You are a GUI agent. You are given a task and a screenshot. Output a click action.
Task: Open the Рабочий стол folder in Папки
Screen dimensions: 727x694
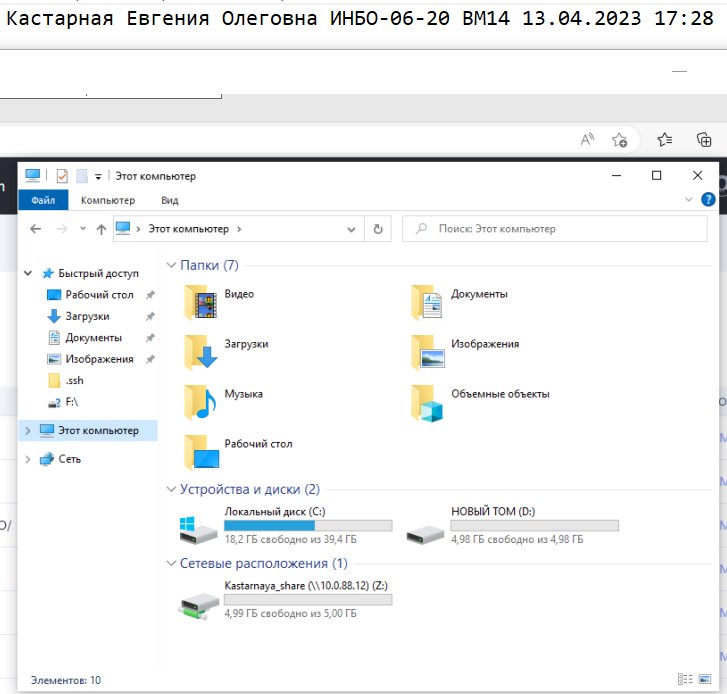[238, 452]
